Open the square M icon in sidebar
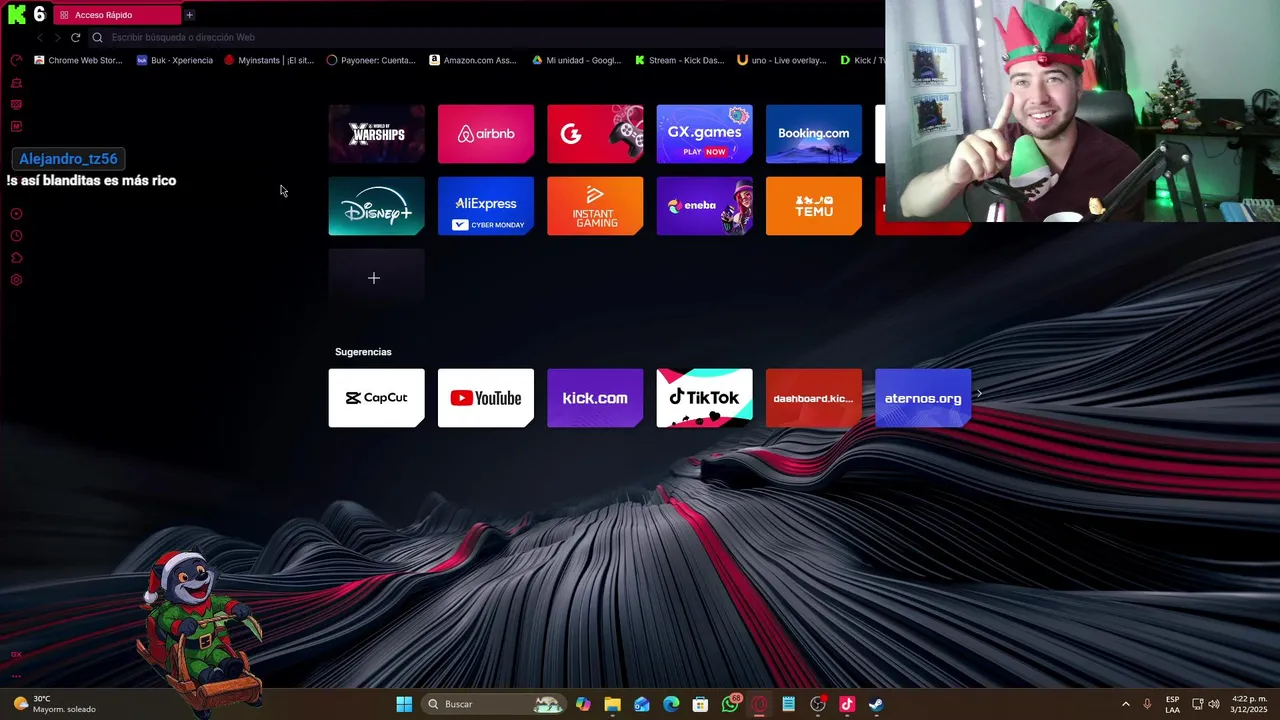 (x=16, y=126)
